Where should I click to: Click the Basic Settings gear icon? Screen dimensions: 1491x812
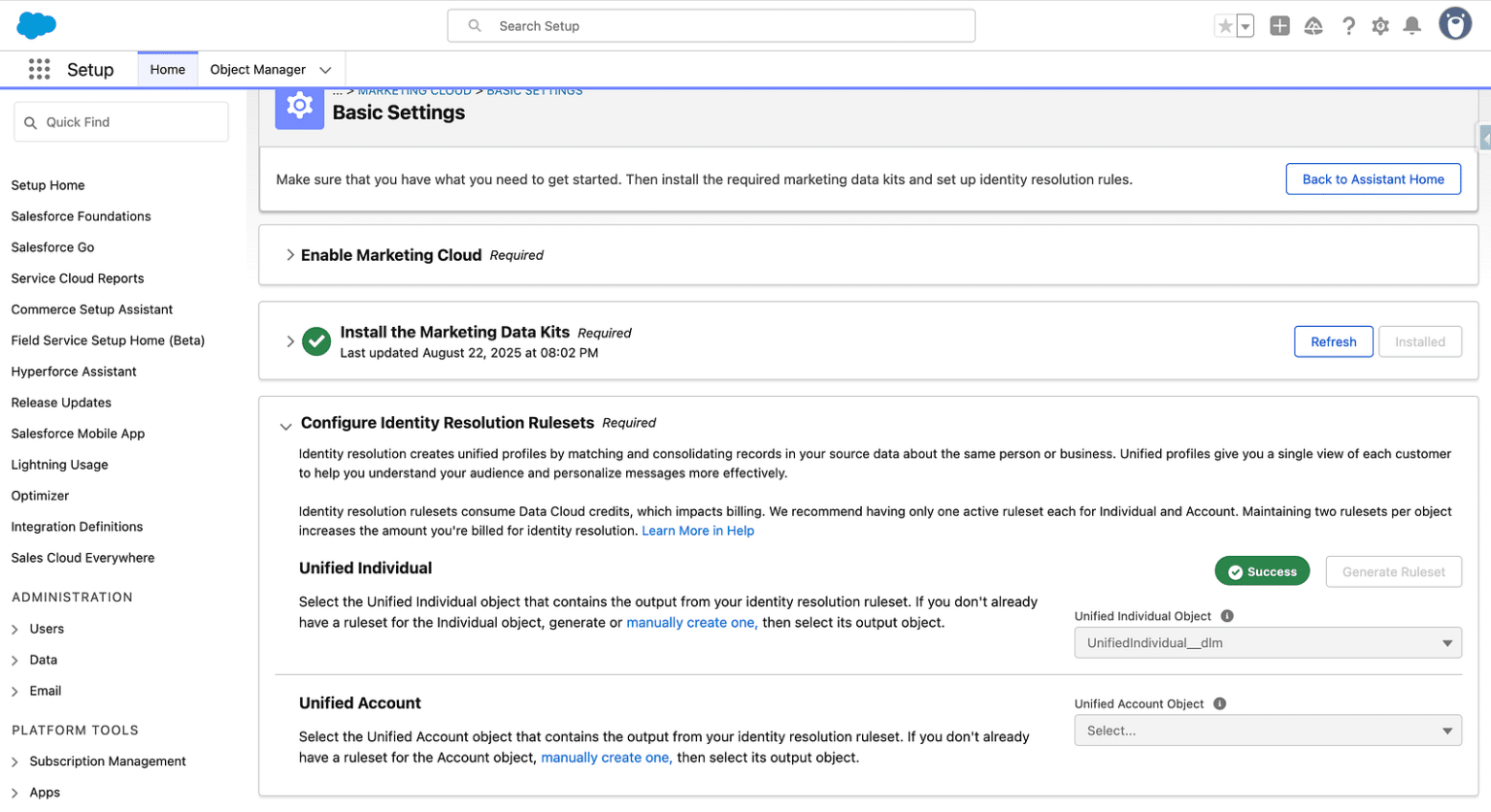pyautogui.click(x=299, y=106)
